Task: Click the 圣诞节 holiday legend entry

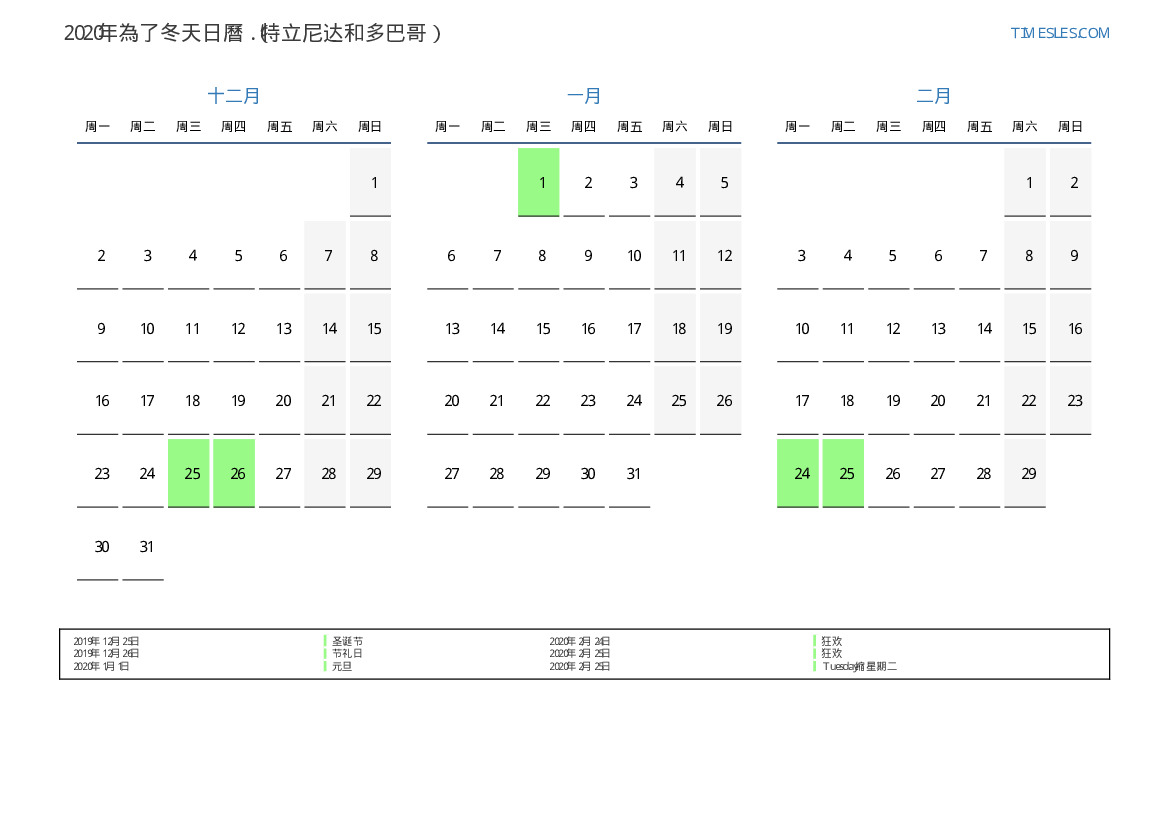Action: tap(347, 641)
